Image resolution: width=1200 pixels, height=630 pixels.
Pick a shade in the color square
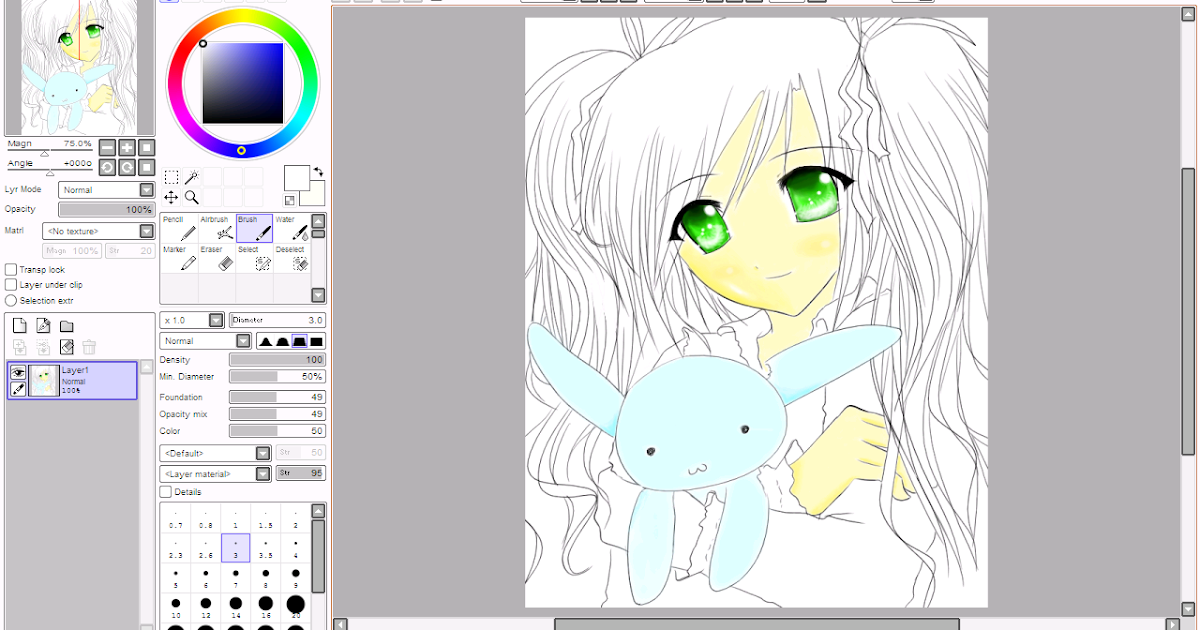243,82
